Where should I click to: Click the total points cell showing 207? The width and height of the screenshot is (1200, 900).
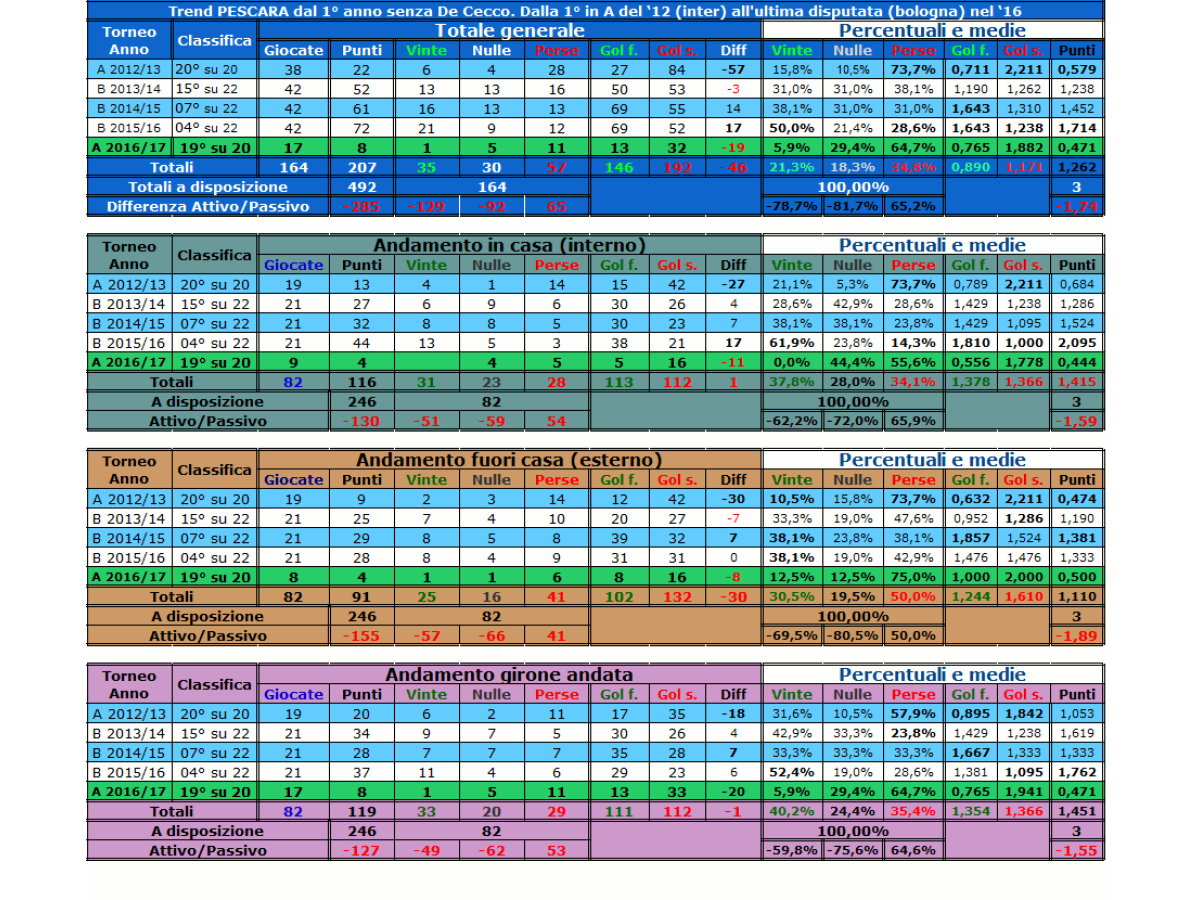(361, 167)
